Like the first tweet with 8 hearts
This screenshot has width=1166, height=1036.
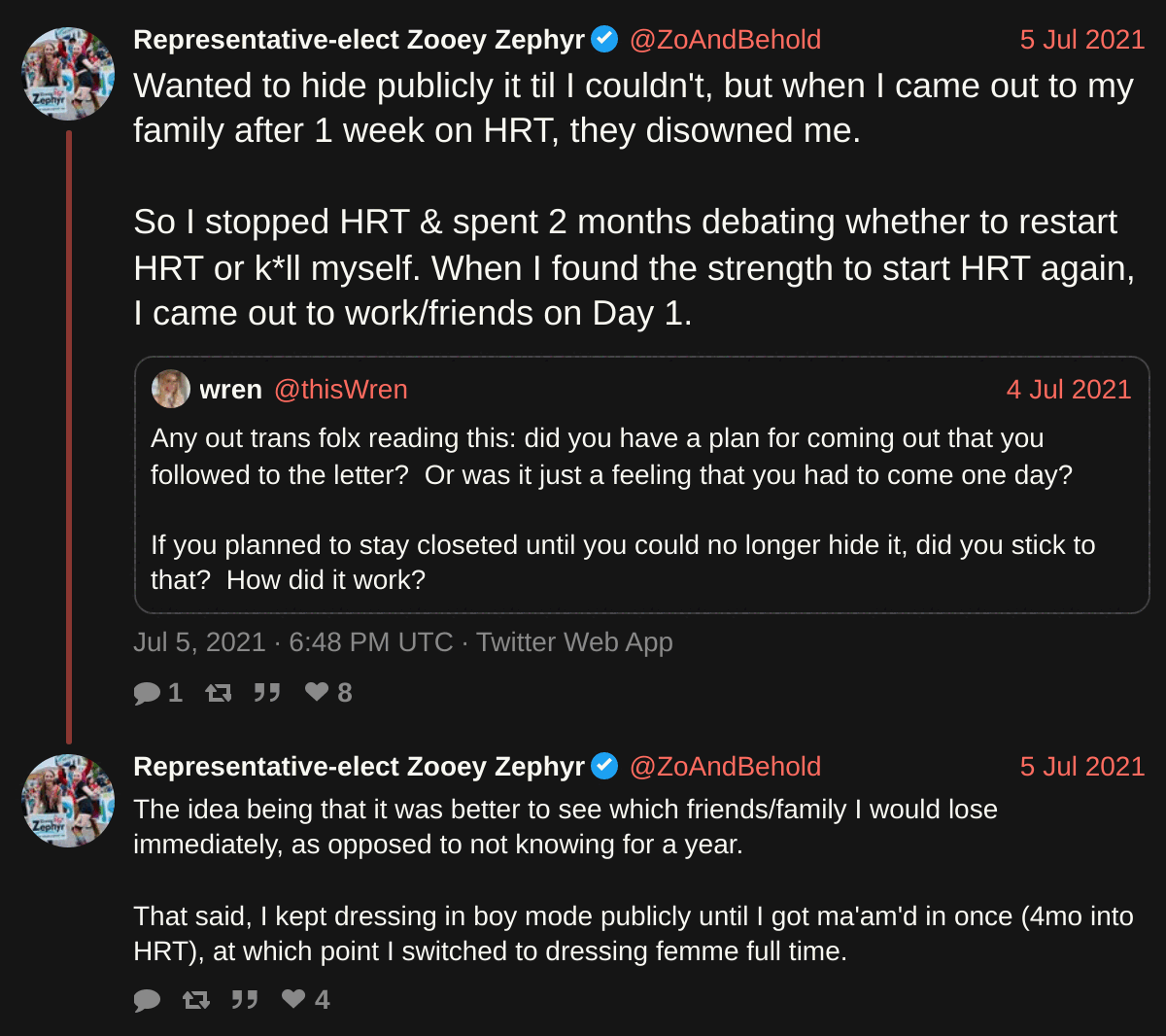coord(317,692)
